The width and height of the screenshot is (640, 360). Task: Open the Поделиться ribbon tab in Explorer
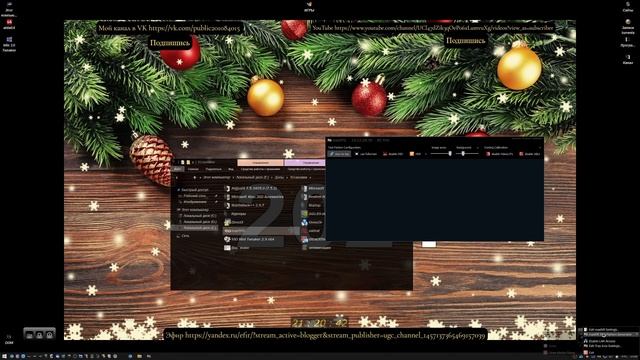pyautogui.click(x=213, y=169)
